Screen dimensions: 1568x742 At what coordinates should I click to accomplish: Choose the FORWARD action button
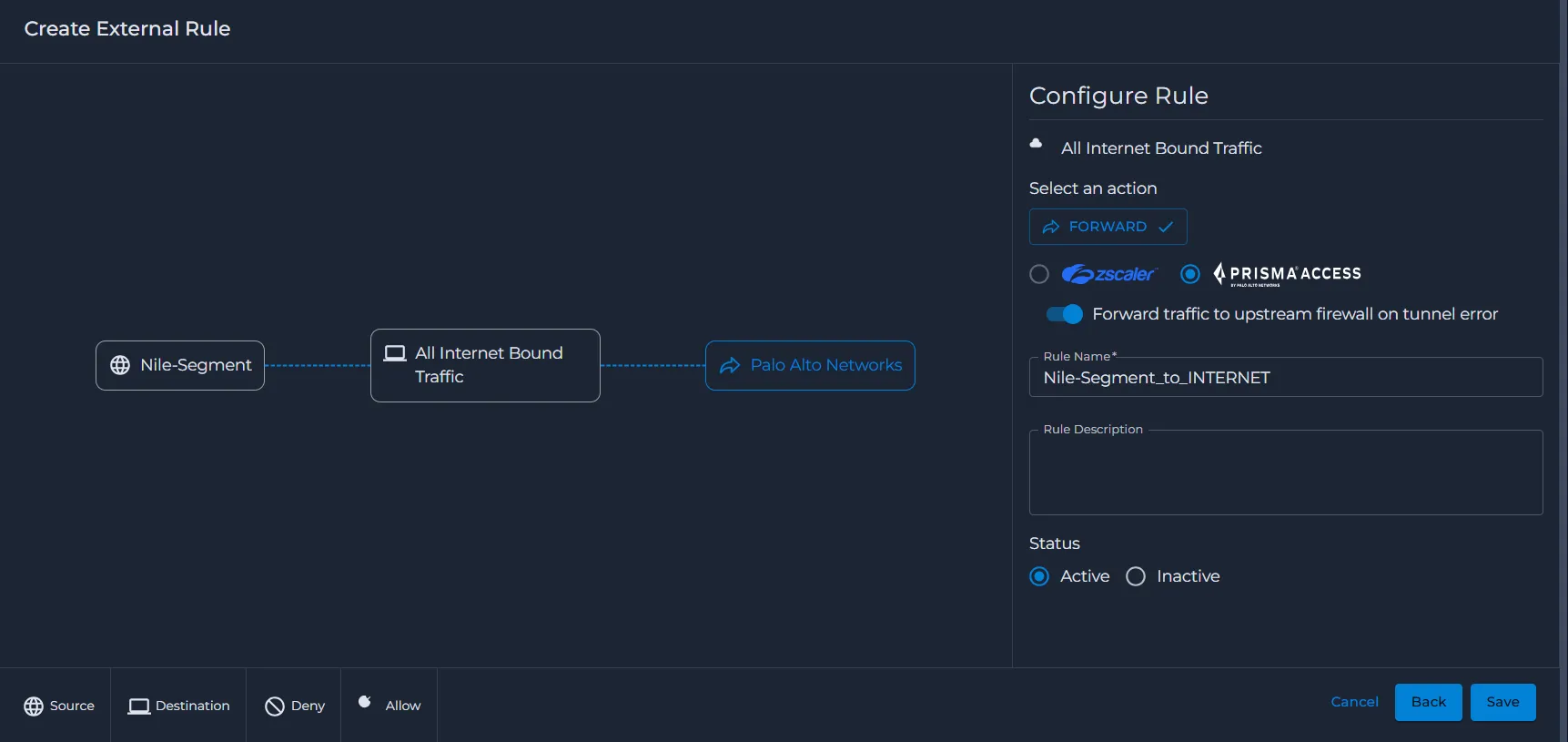[x=1108, y=227]
